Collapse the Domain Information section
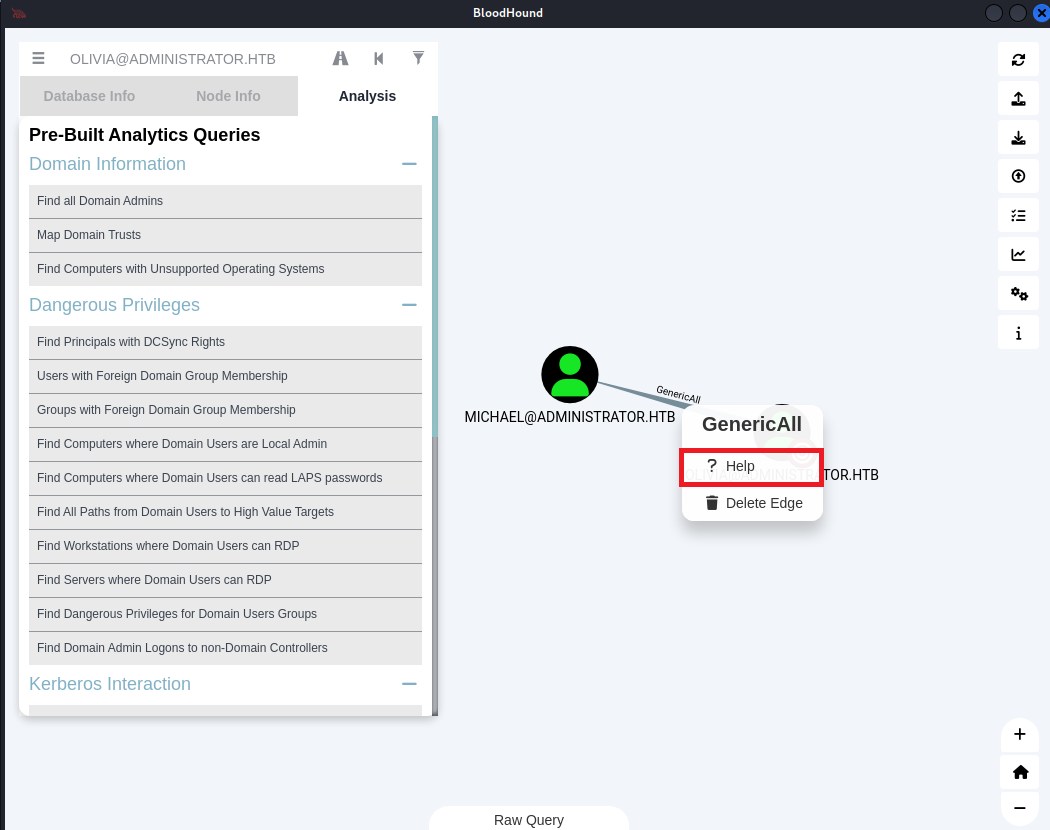Viewport: 1050px width, 830px height. coord(408,164)
